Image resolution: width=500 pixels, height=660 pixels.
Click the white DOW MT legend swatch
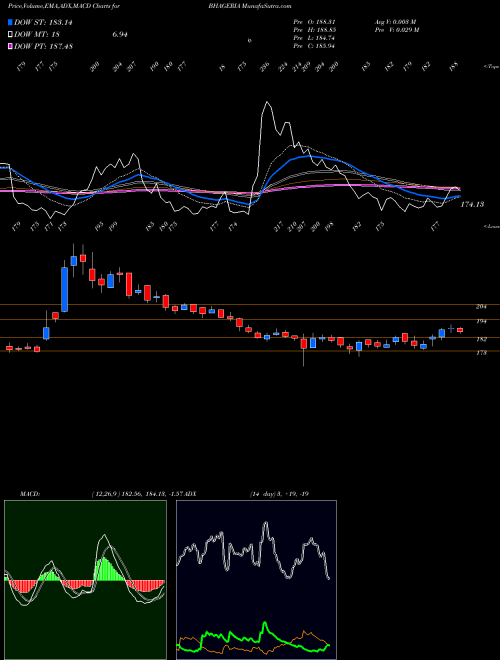11,35
